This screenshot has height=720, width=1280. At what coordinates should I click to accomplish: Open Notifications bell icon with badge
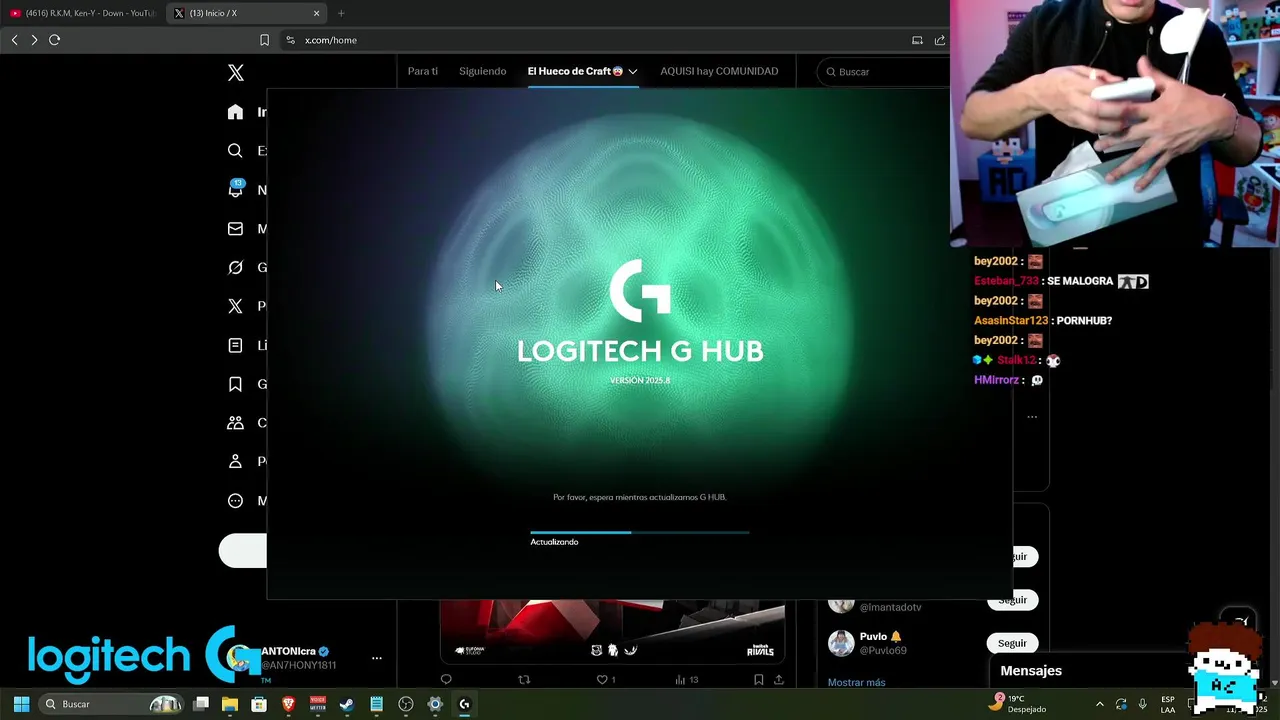tap(235, 189)
